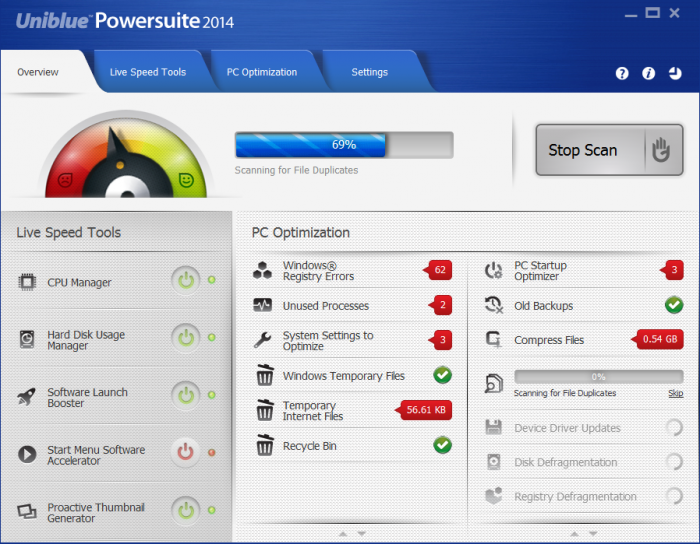Click the 2 badge for Unused Processes

click(441, 305)
